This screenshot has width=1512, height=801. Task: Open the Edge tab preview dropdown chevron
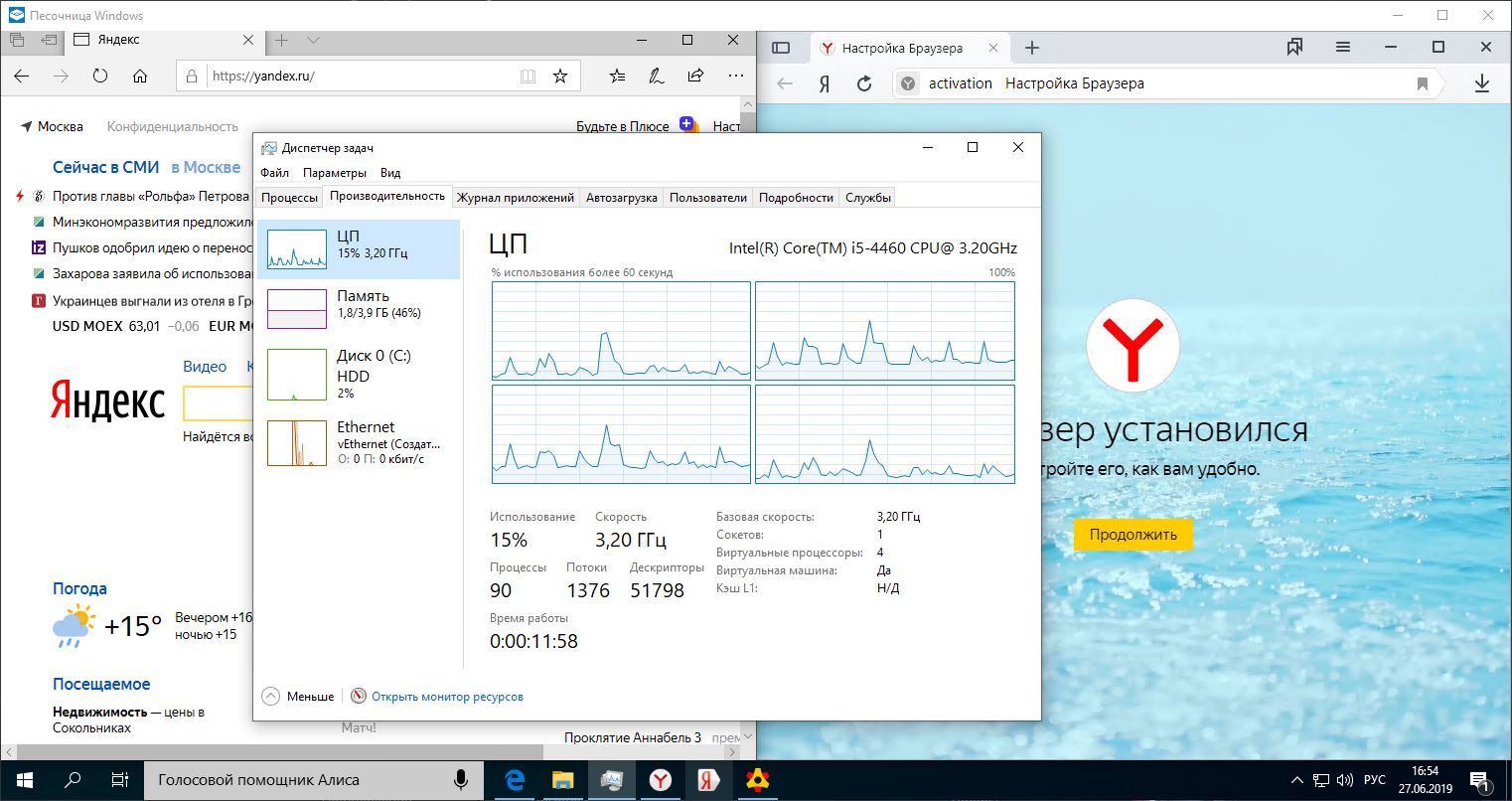pyautogui.click(x=313, y=40)
